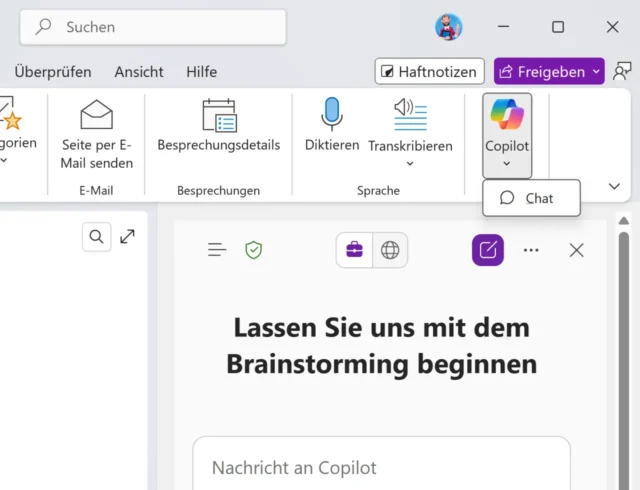The image size is (640, 490).
Task: Close the Copilot pane
Action: click(576, 250)
